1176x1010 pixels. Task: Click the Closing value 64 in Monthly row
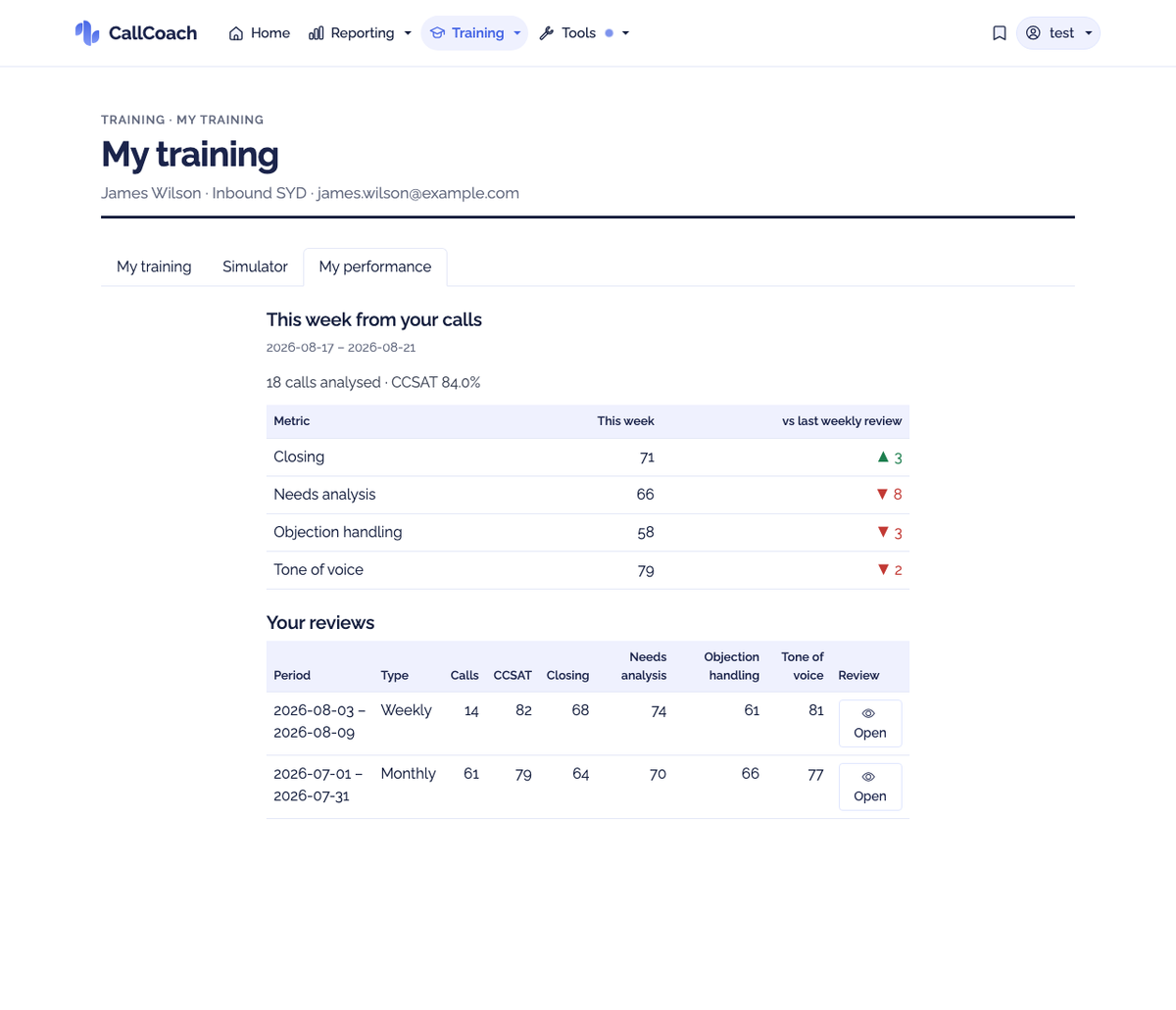(581, 775)
